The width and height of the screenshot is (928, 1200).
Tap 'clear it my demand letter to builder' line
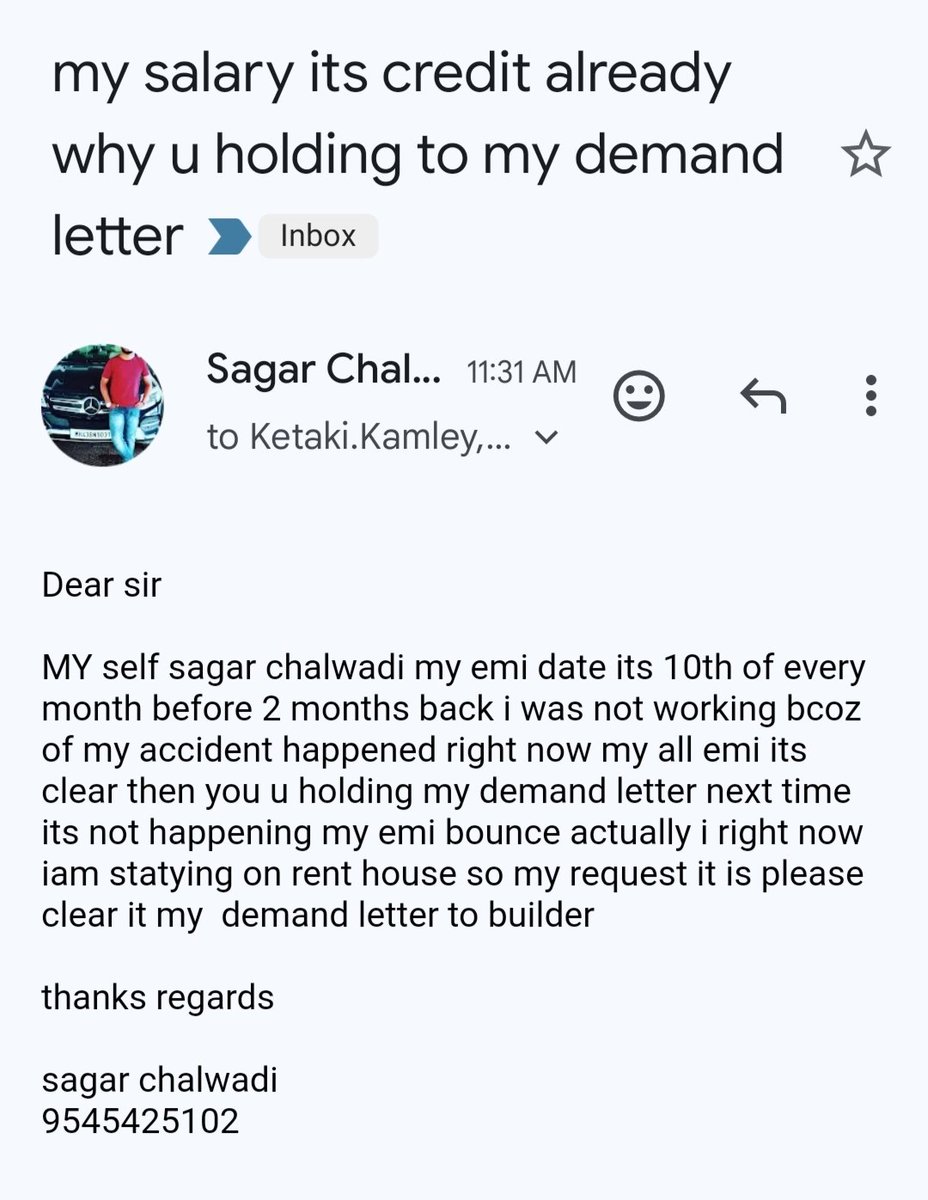point(318,914)
